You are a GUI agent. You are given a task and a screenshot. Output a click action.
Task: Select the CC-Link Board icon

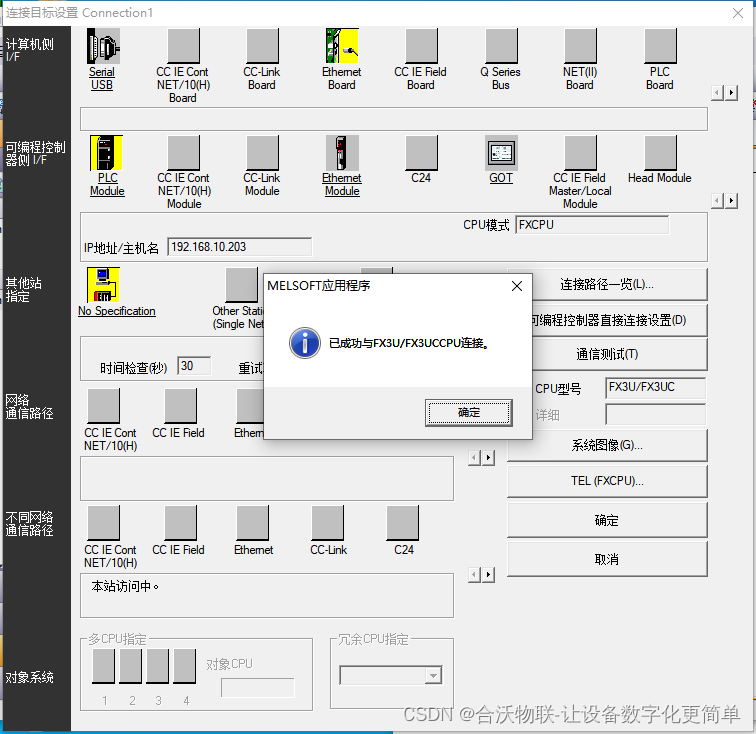point(262,46)
